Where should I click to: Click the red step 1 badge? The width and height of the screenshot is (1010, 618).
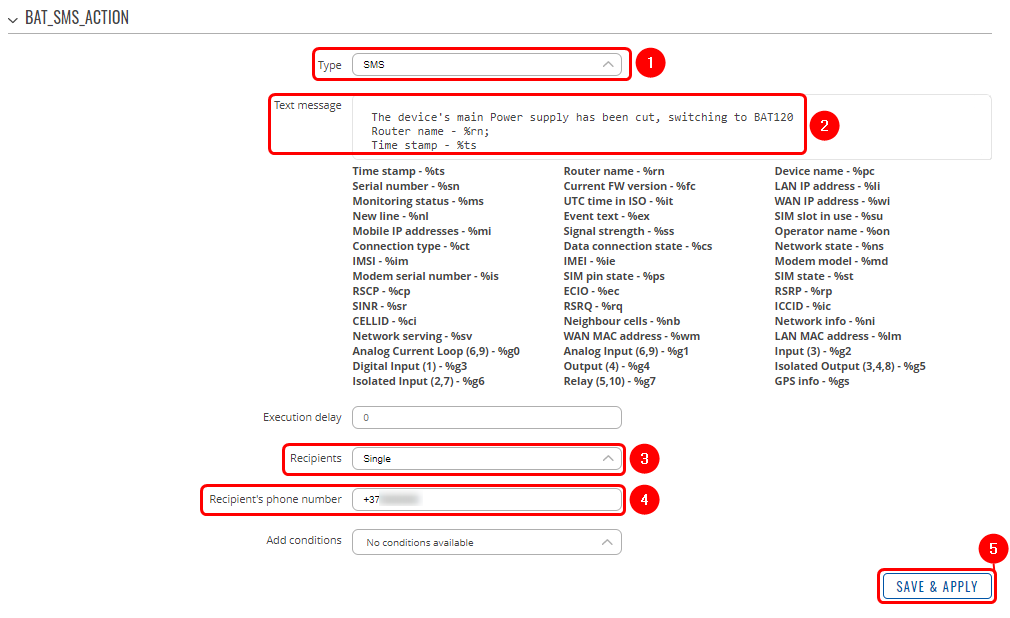point(650,64)
